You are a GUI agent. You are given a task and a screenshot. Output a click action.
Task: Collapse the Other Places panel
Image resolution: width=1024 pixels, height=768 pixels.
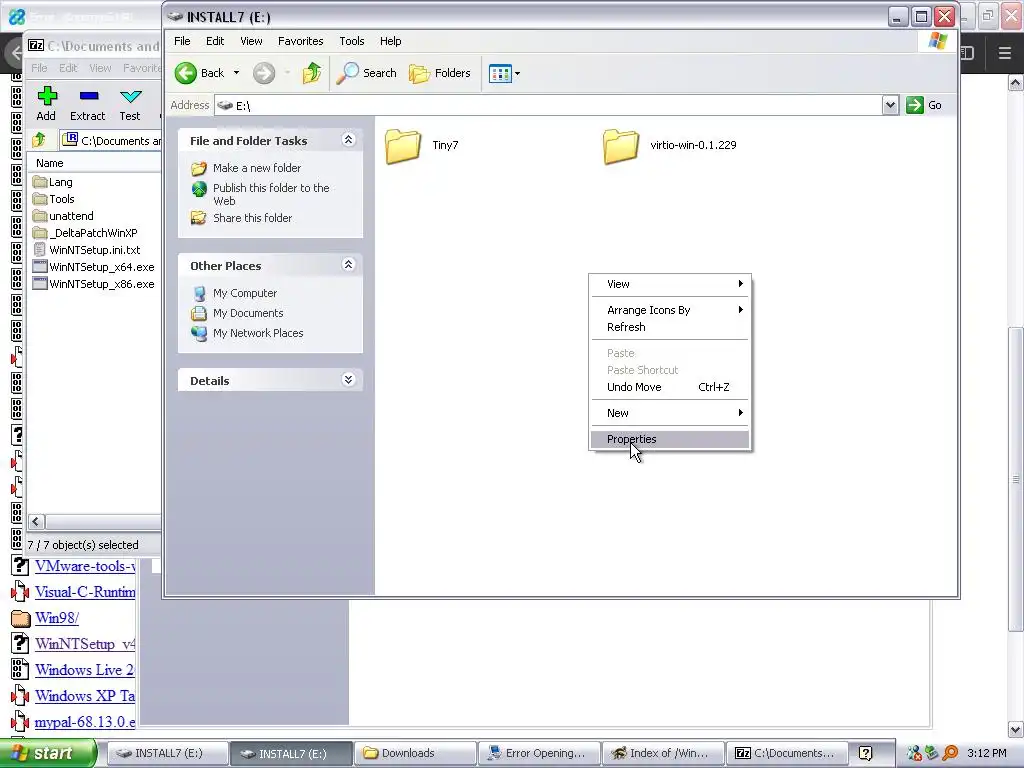348,264
